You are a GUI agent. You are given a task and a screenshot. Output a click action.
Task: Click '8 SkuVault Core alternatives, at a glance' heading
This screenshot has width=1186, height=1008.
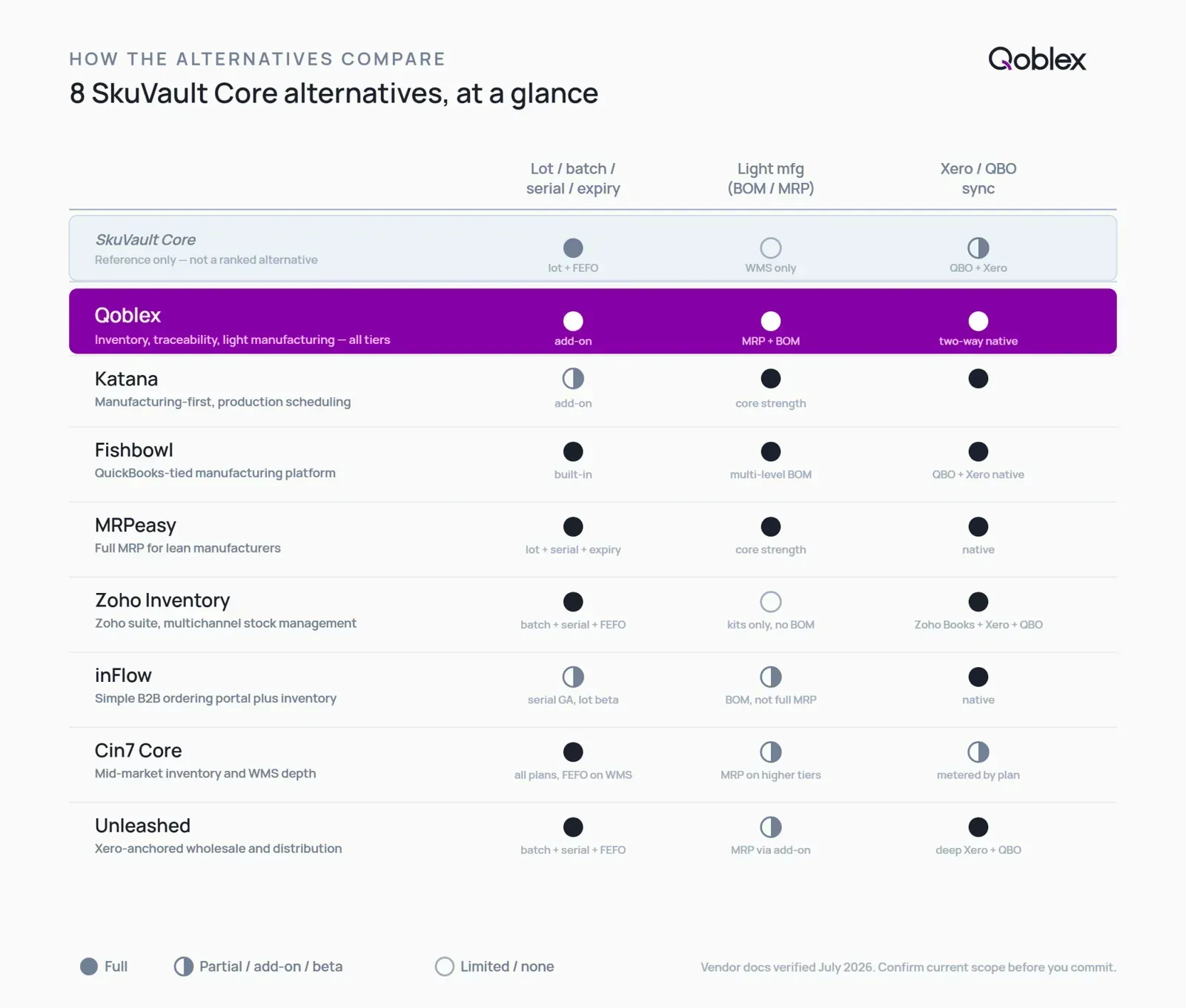tap(334, 93)
